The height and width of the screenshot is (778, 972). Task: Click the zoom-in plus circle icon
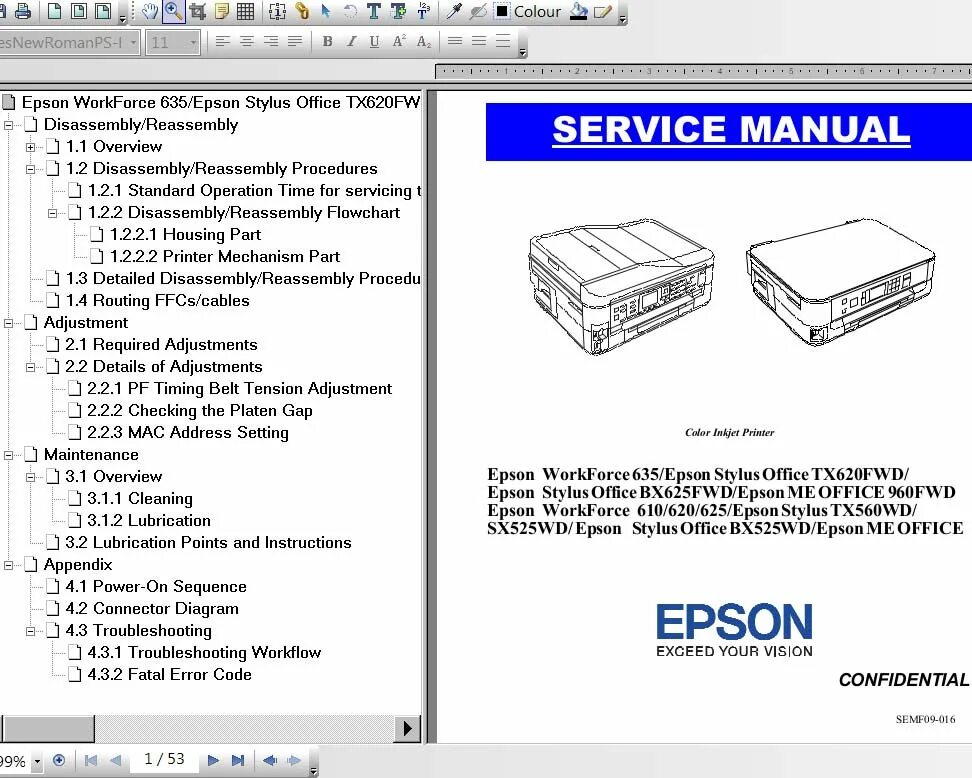pyautogui.click(x=59, y=760)
